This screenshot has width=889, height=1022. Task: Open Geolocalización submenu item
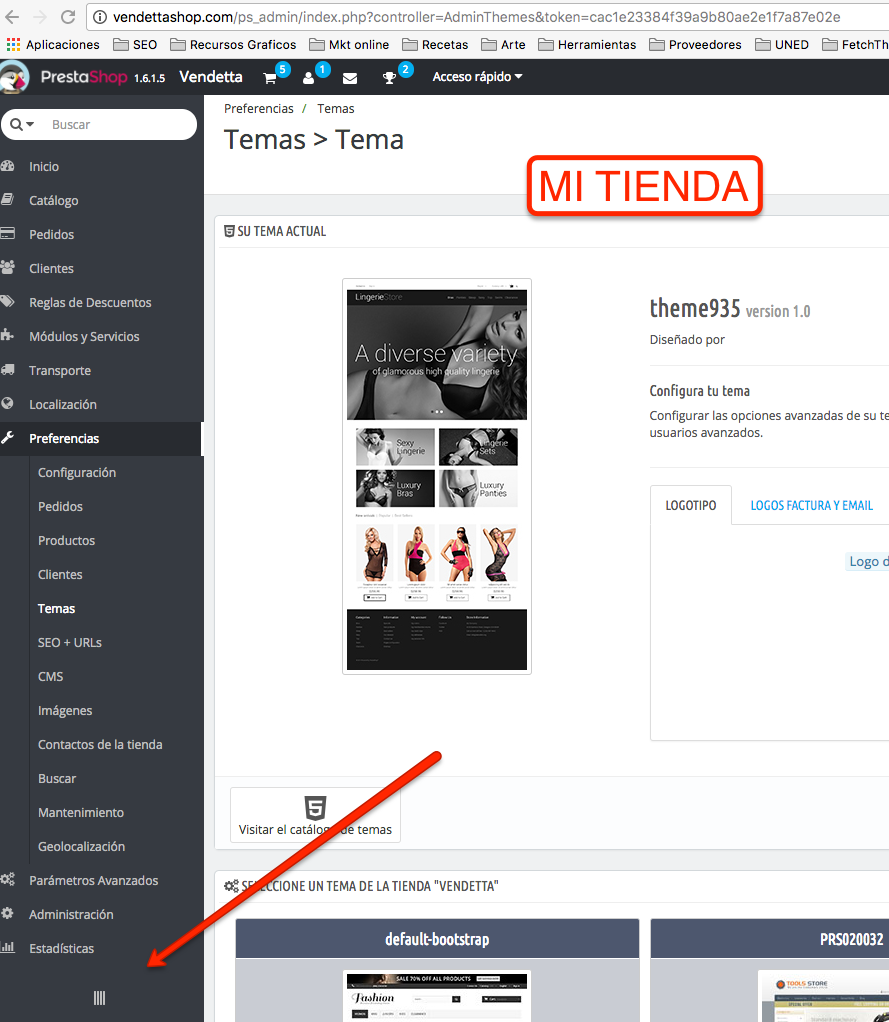coord(81,846)
